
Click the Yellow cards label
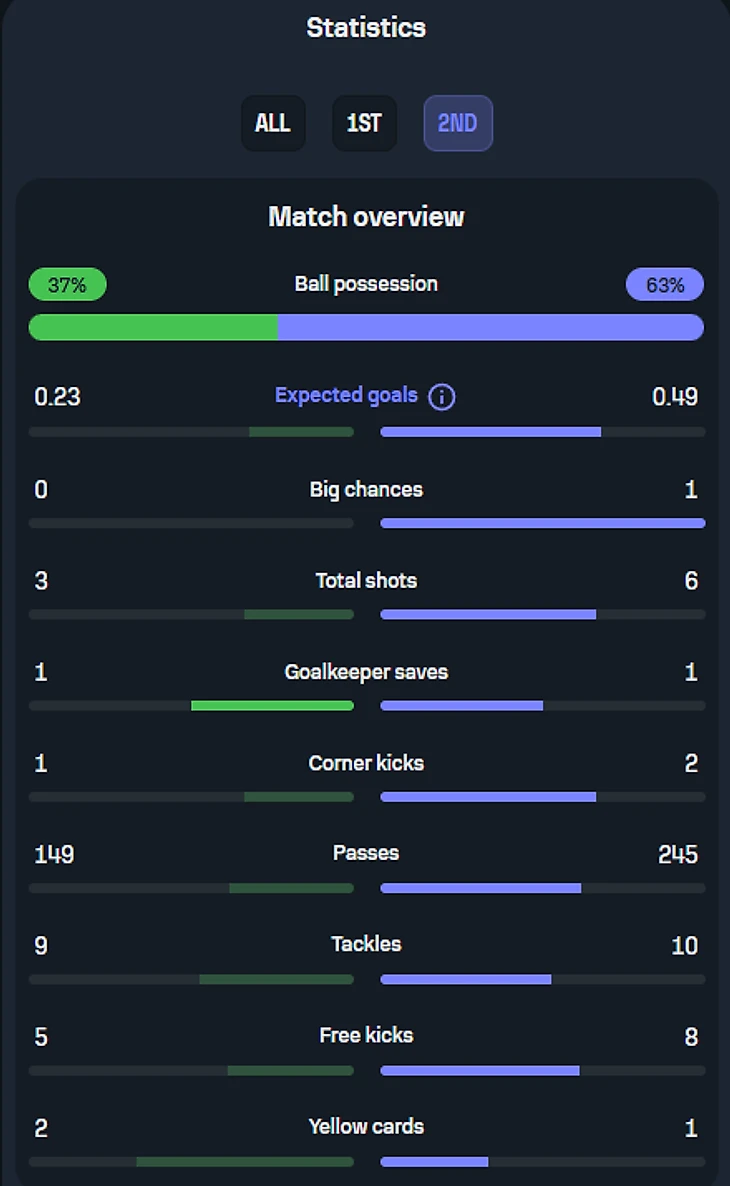click(x=366, y=1126)
